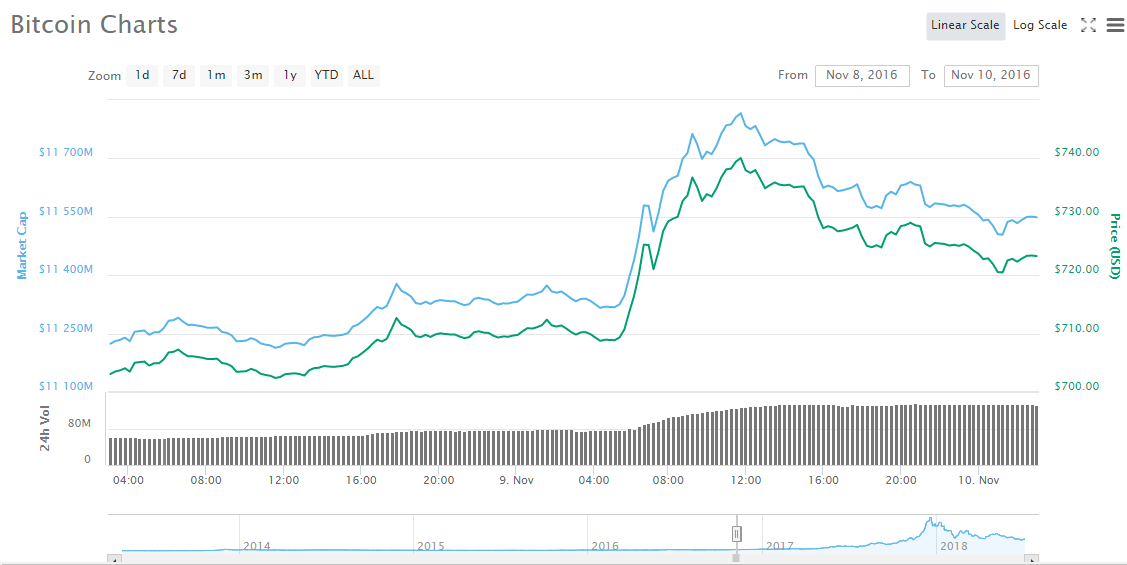Click the 24h Vol axis label

click(45, 428)
